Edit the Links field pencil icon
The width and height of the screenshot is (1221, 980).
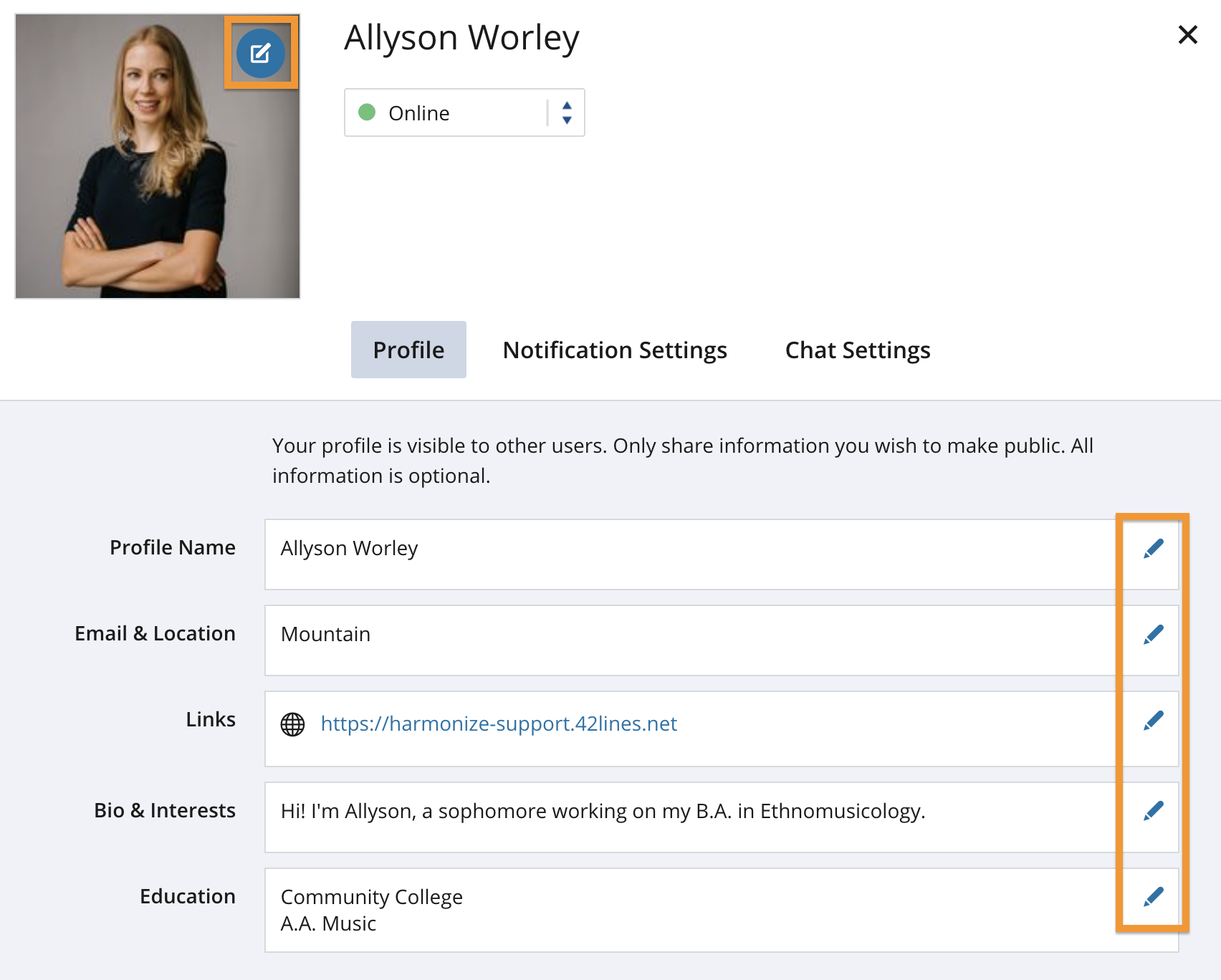tap(1154, 721)
